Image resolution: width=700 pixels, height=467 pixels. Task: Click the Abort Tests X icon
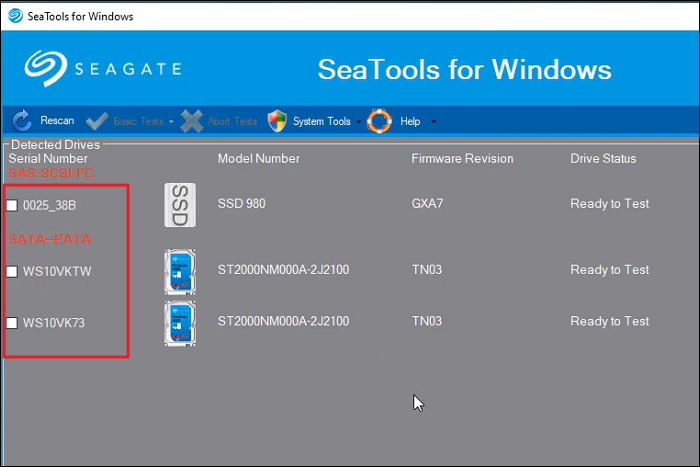(192, 121)
